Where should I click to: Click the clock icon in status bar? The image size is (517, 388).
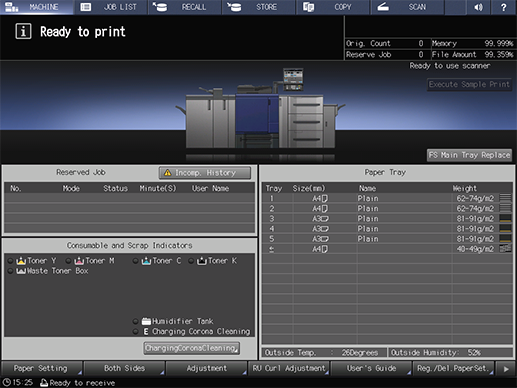pos(6,382)
